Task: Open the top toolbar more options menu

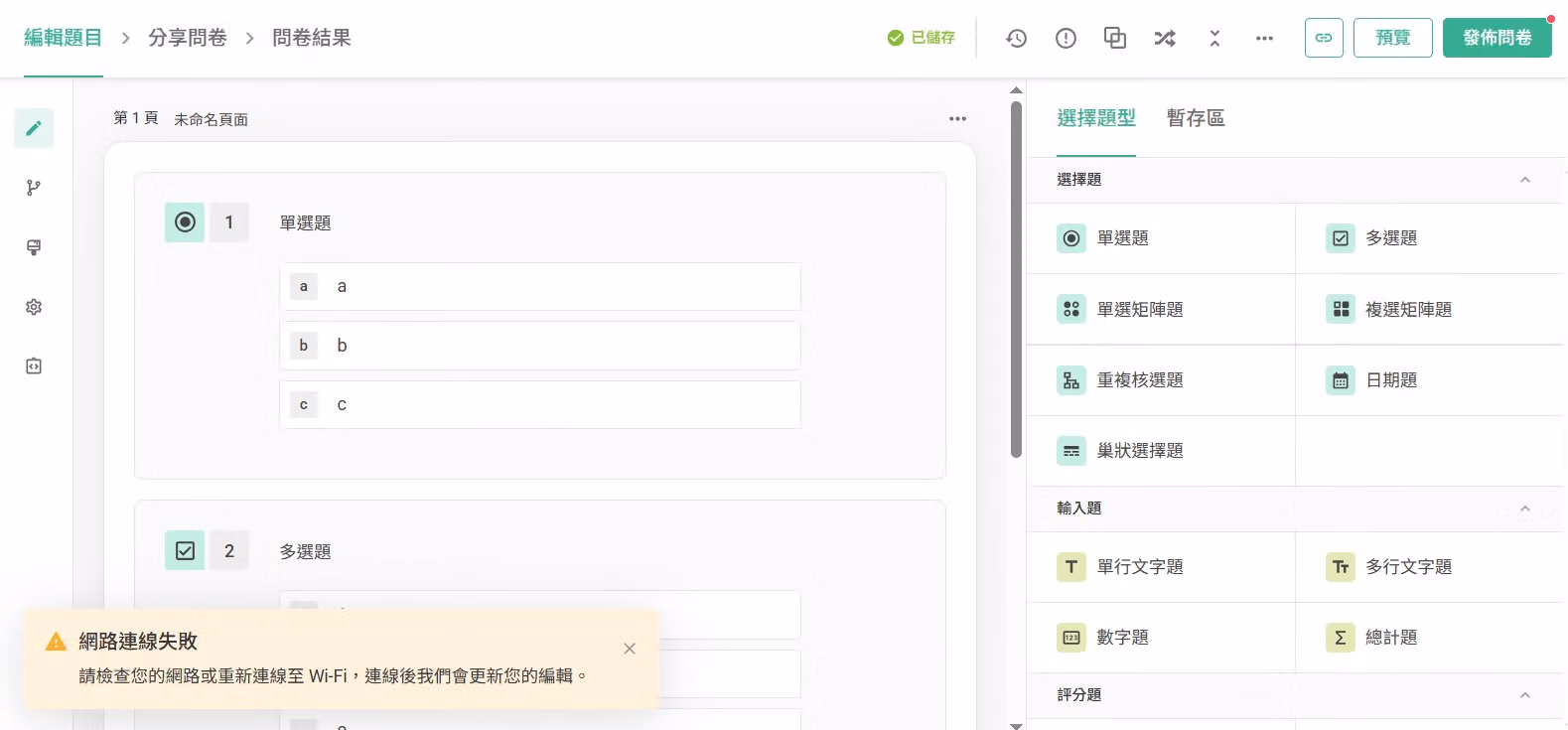Action: (1264, 38)
